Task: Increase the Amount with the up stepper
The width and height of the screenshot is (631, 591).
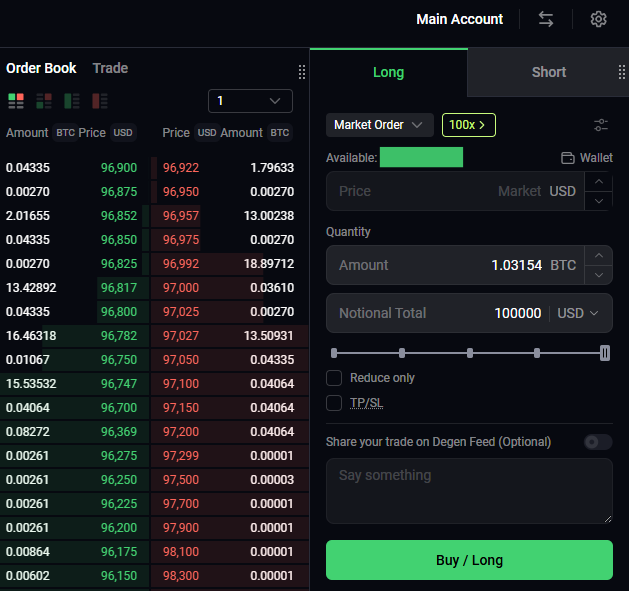Action: pos(599,255)
